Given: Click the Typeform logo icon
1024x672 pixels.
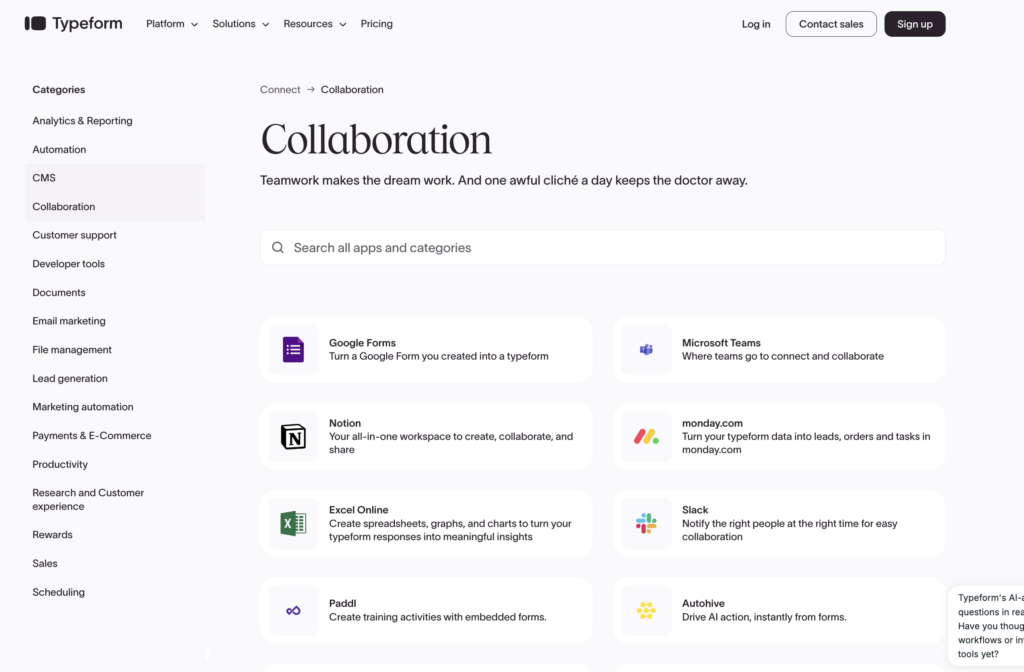Looking at the screenshot, I should point(35,24).
